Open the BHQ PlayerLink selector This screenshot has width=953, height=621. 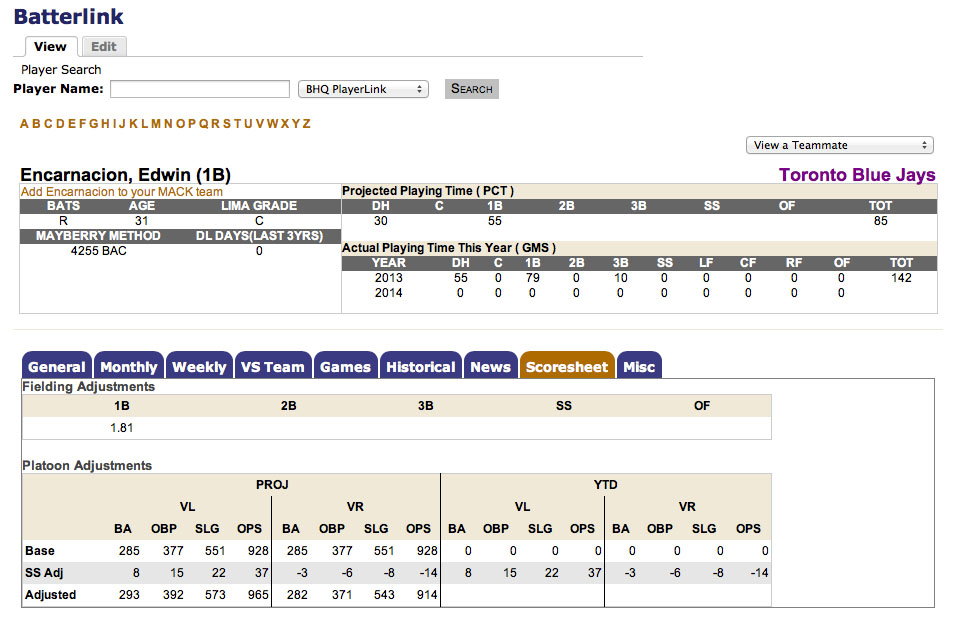click(362, 88)
